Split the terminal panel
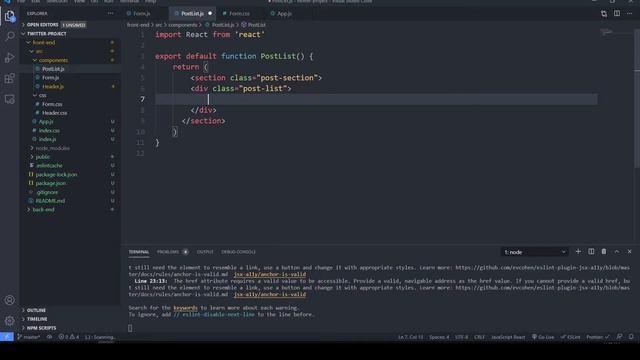The width and height of the screenshot is (640, 360). (591, 251)
